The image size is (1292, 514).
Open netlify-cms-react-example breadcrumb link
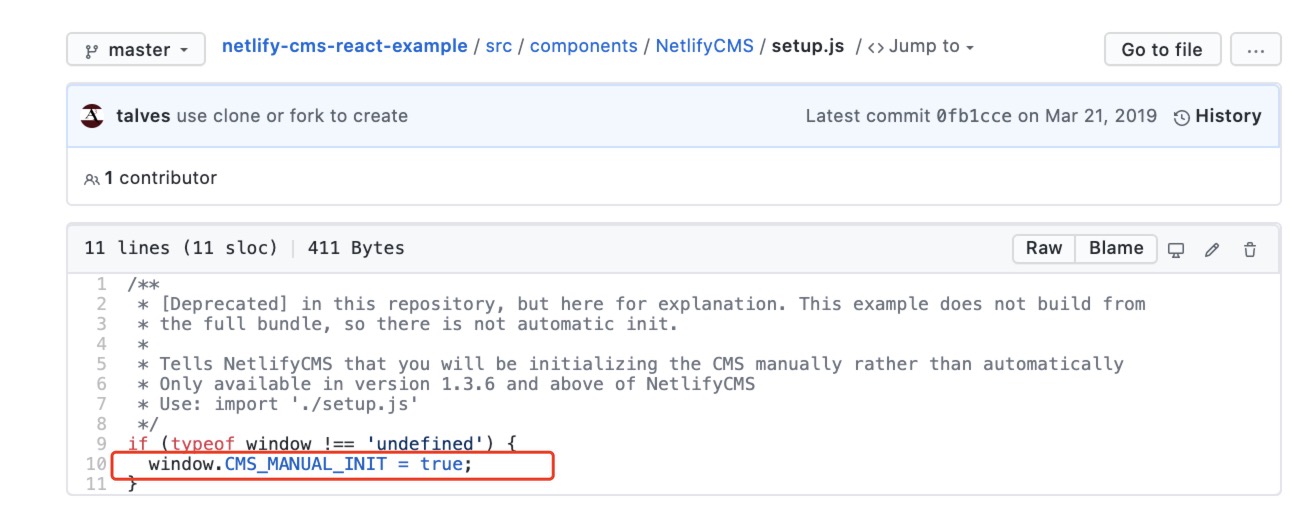click(x=344, y=46)
